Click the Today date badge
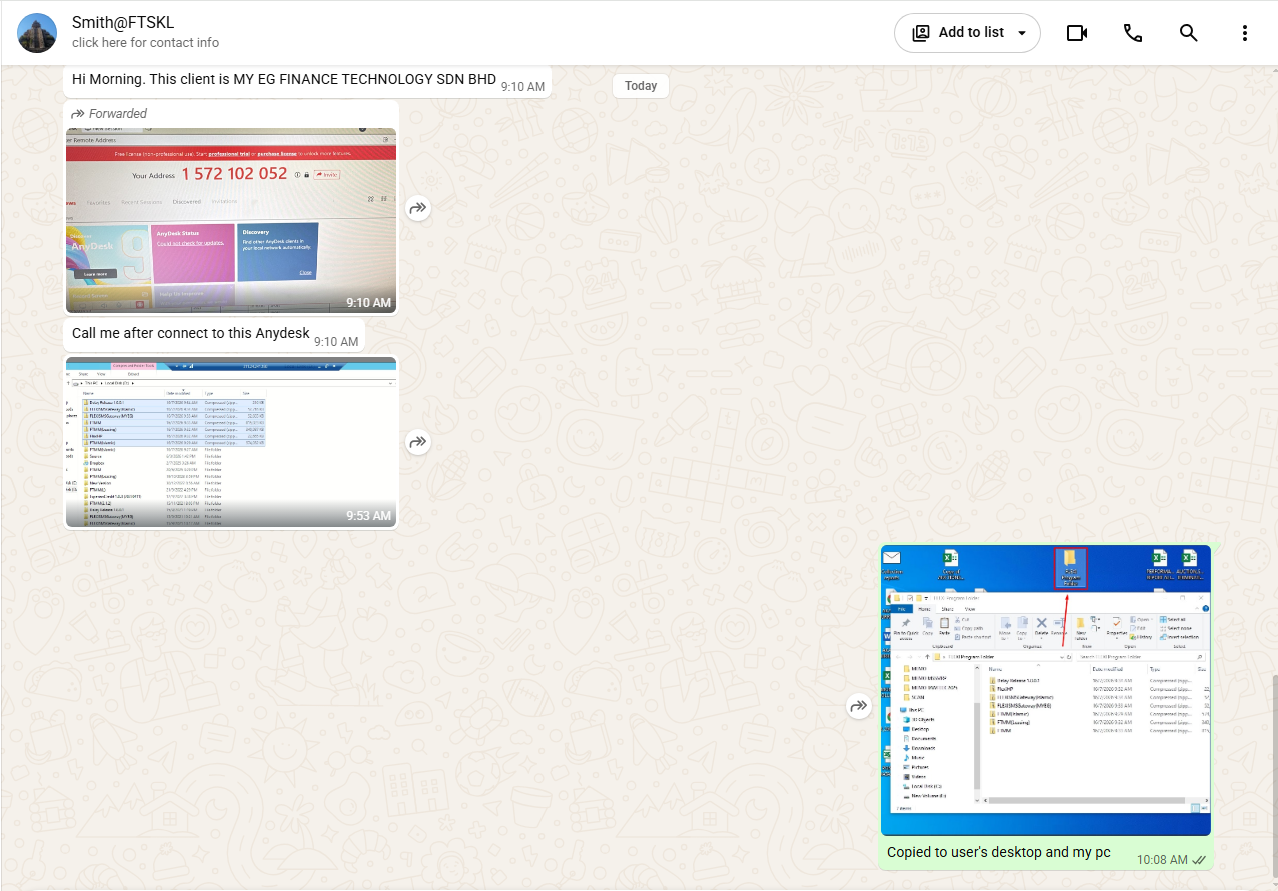 (641, 86)
